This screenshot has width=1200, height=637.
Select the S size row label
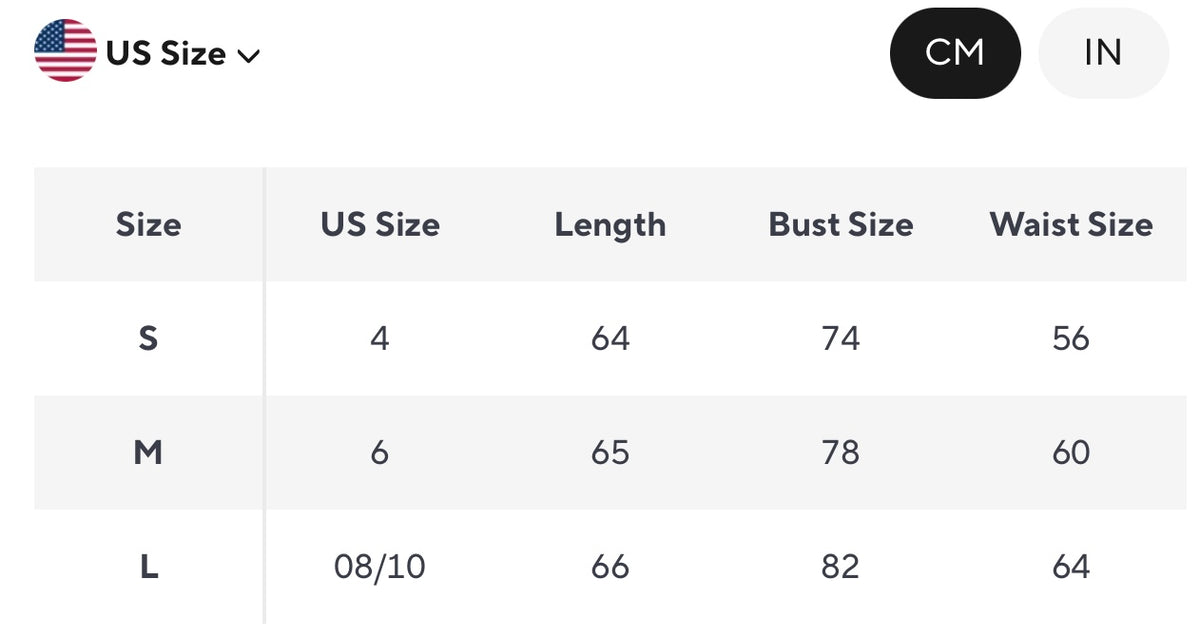pos(148,339)
